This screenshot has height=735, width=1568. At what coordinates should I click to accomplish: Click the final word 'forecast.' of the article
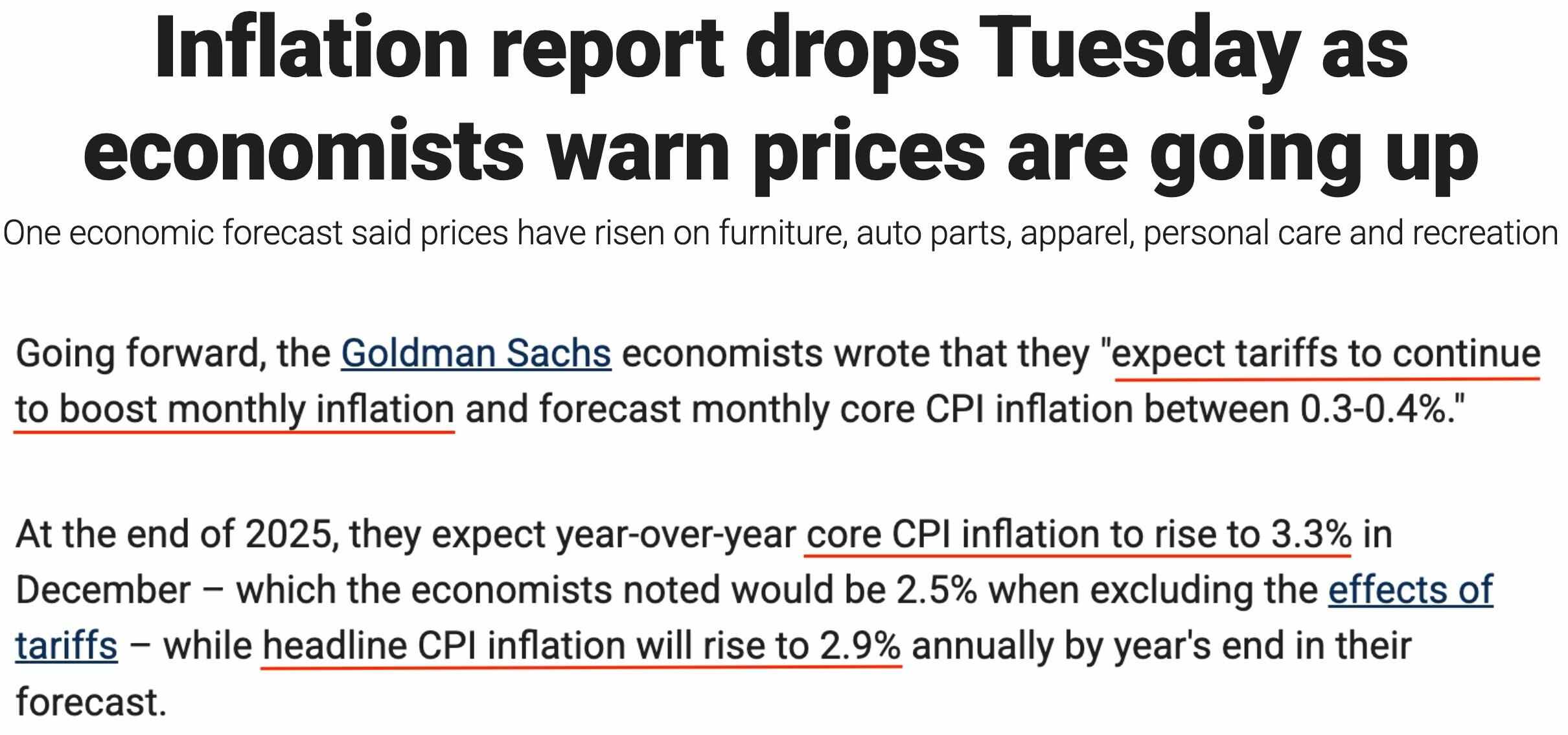coord(91,702)
